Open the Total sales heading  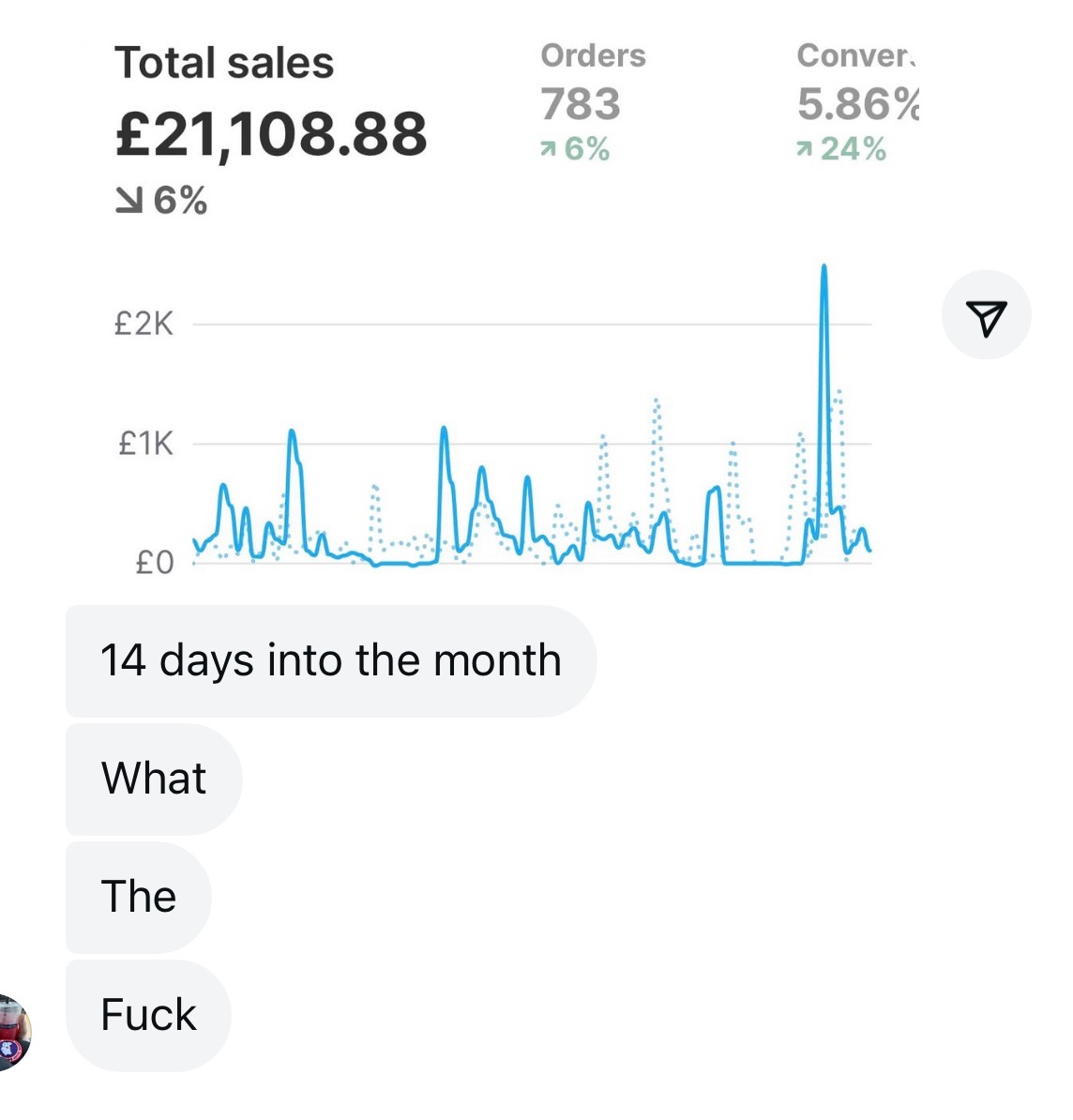(x=224, y=63)
